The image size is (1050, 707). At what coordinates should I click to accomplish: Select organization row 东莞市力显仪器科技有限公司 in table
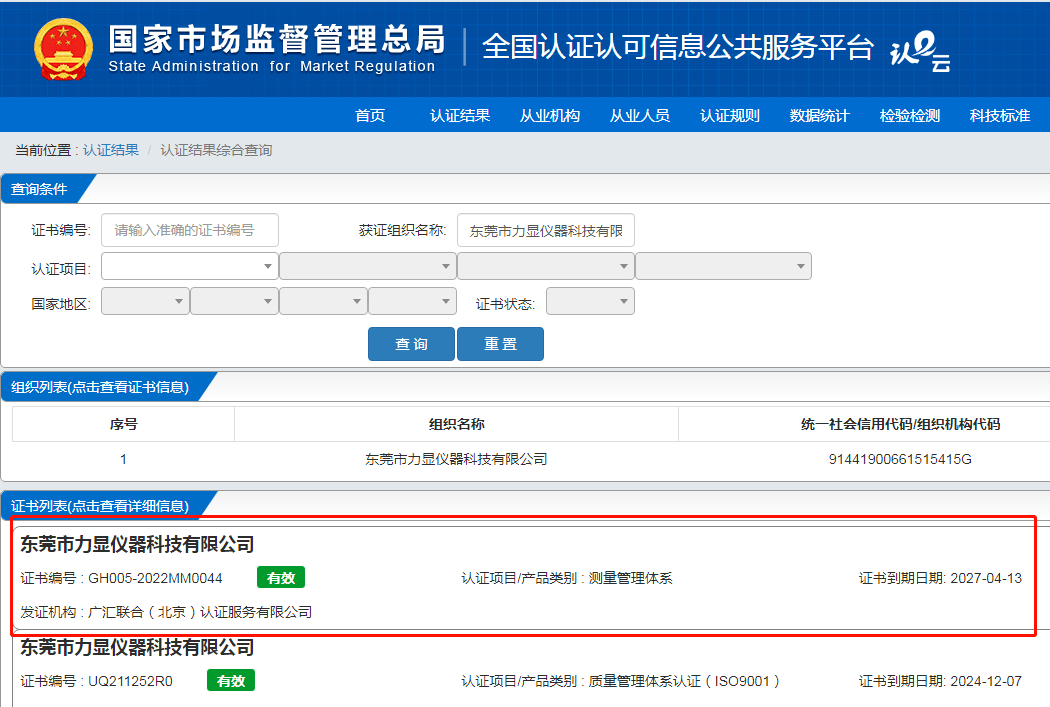[x=456, y=459]
